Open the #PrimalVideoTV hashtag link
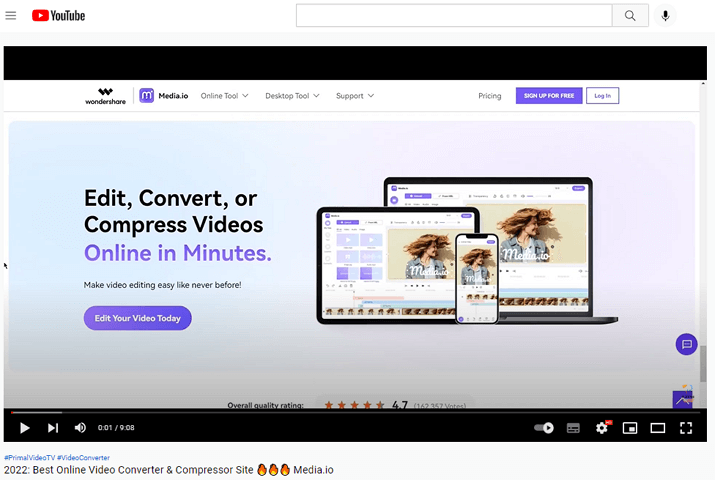The image size is (715, 480). 30,457
